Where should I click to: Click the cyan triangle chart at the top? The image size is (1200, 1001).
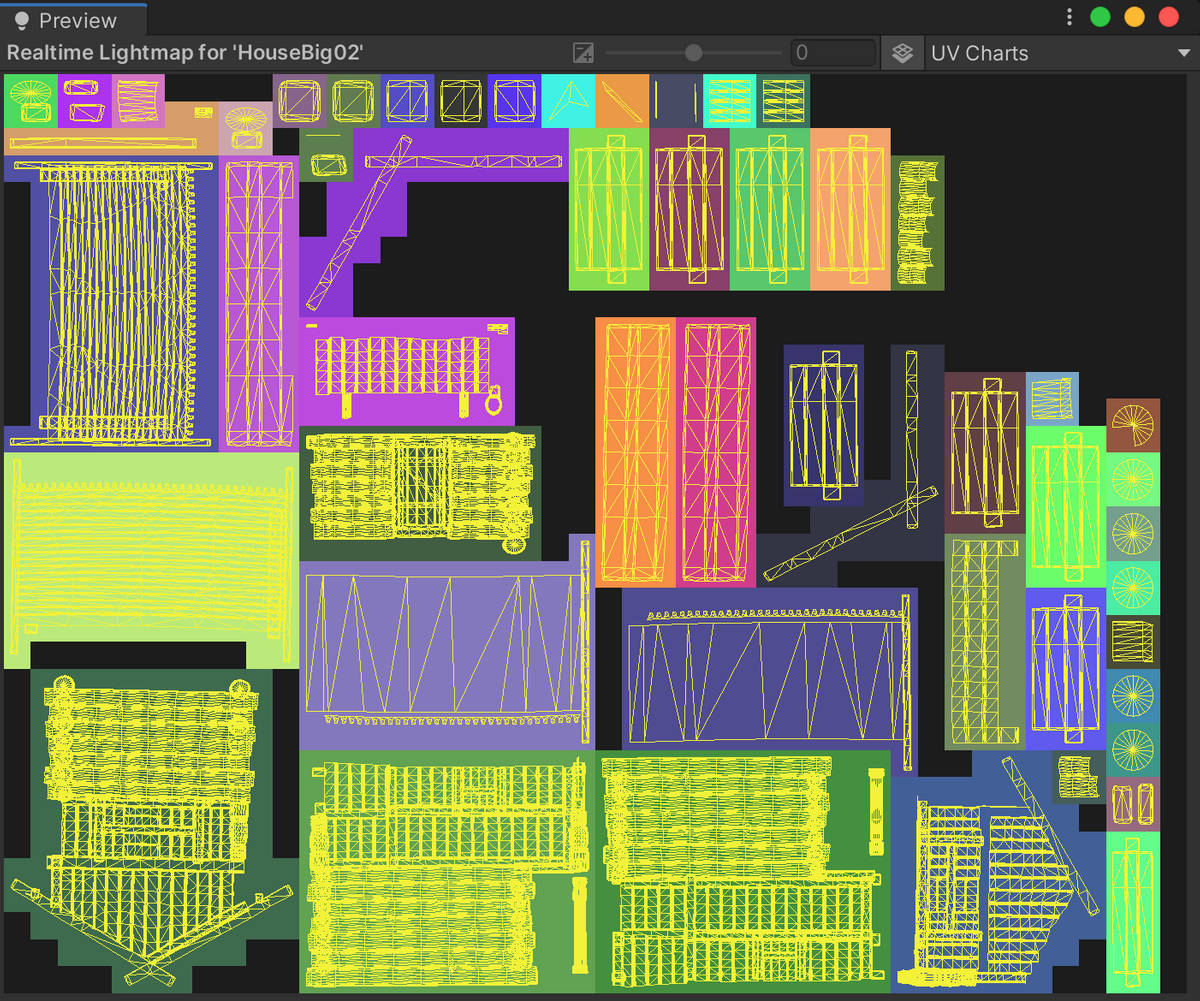pos(569,100)
